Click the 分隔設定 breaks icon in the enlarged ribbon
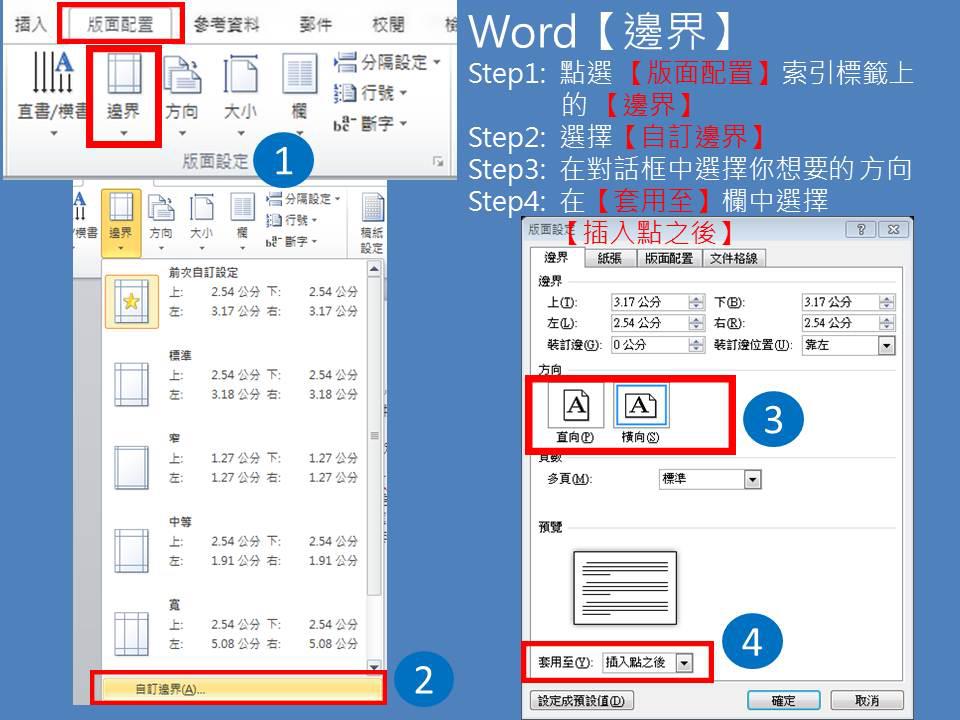The height and width of the screenshot is (720, 960). point(345,62)
